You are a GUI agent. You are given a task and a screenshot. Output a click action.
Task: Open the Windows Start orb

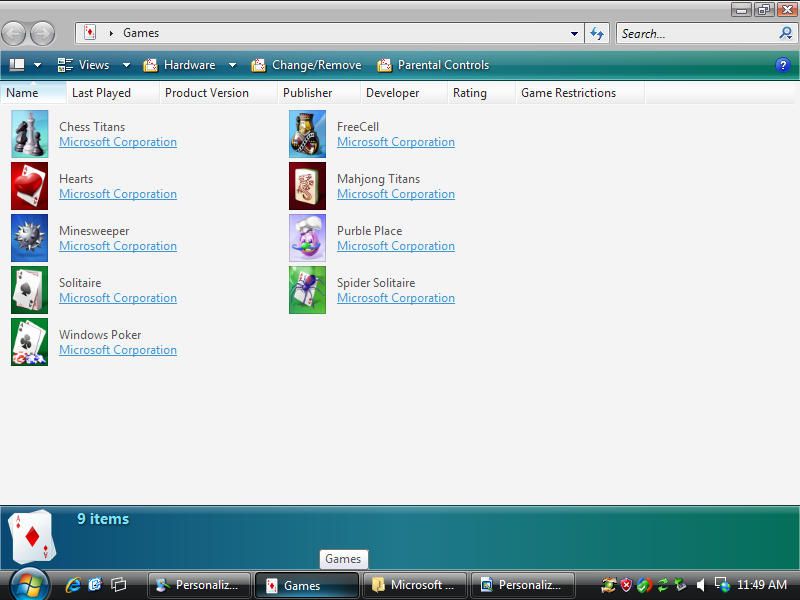pyautogui.click(x=29, y=585)
